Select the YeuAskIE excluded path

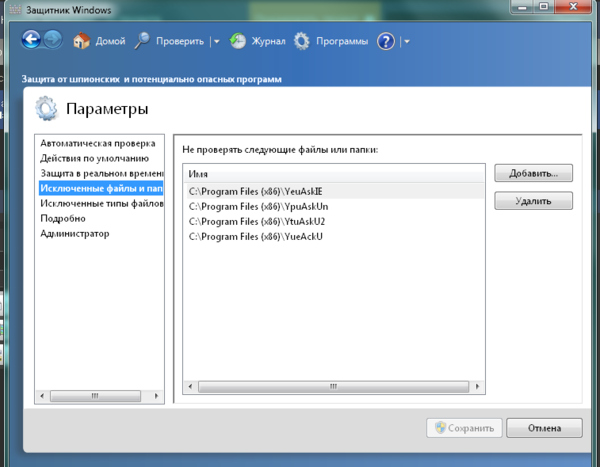(x=334, y=191)
